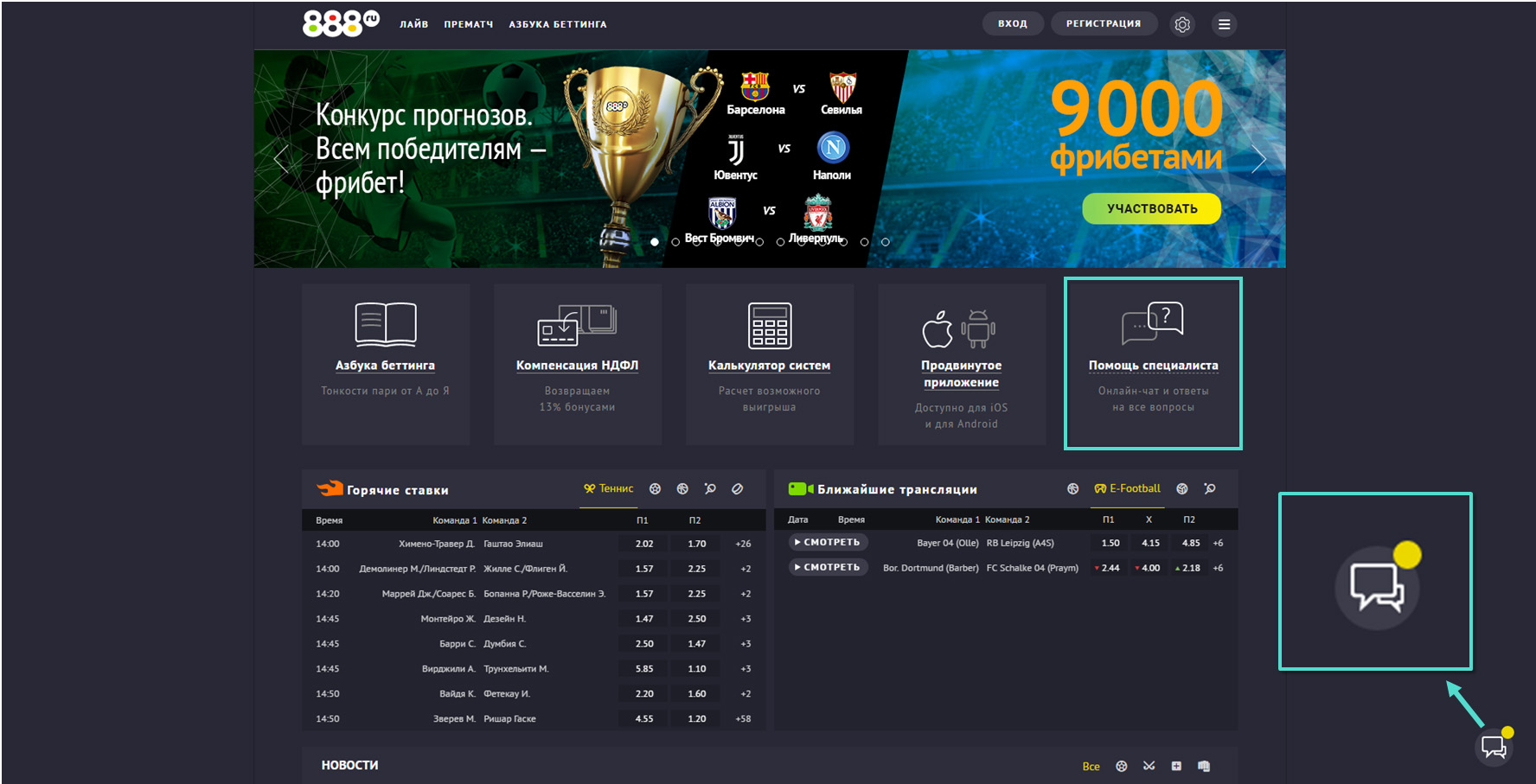Select the Все news filter
This screenshot has height=784, width=1536.
1091,767
